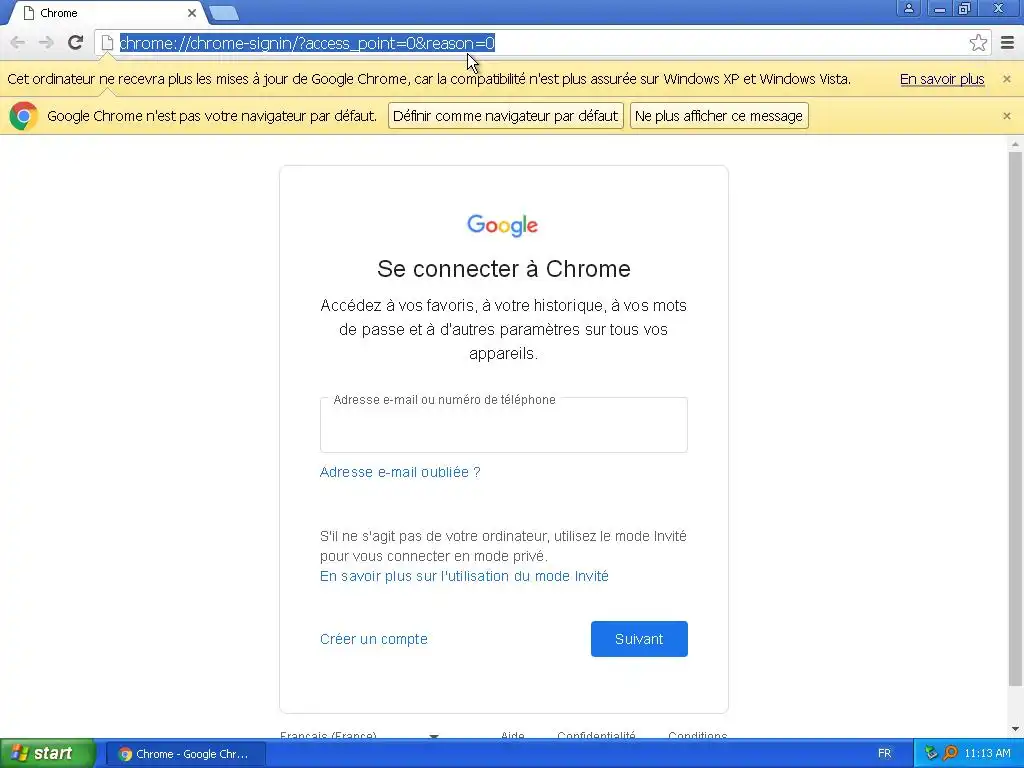
Task: Click the magnifier tray icon
Action: click(950, 753)
